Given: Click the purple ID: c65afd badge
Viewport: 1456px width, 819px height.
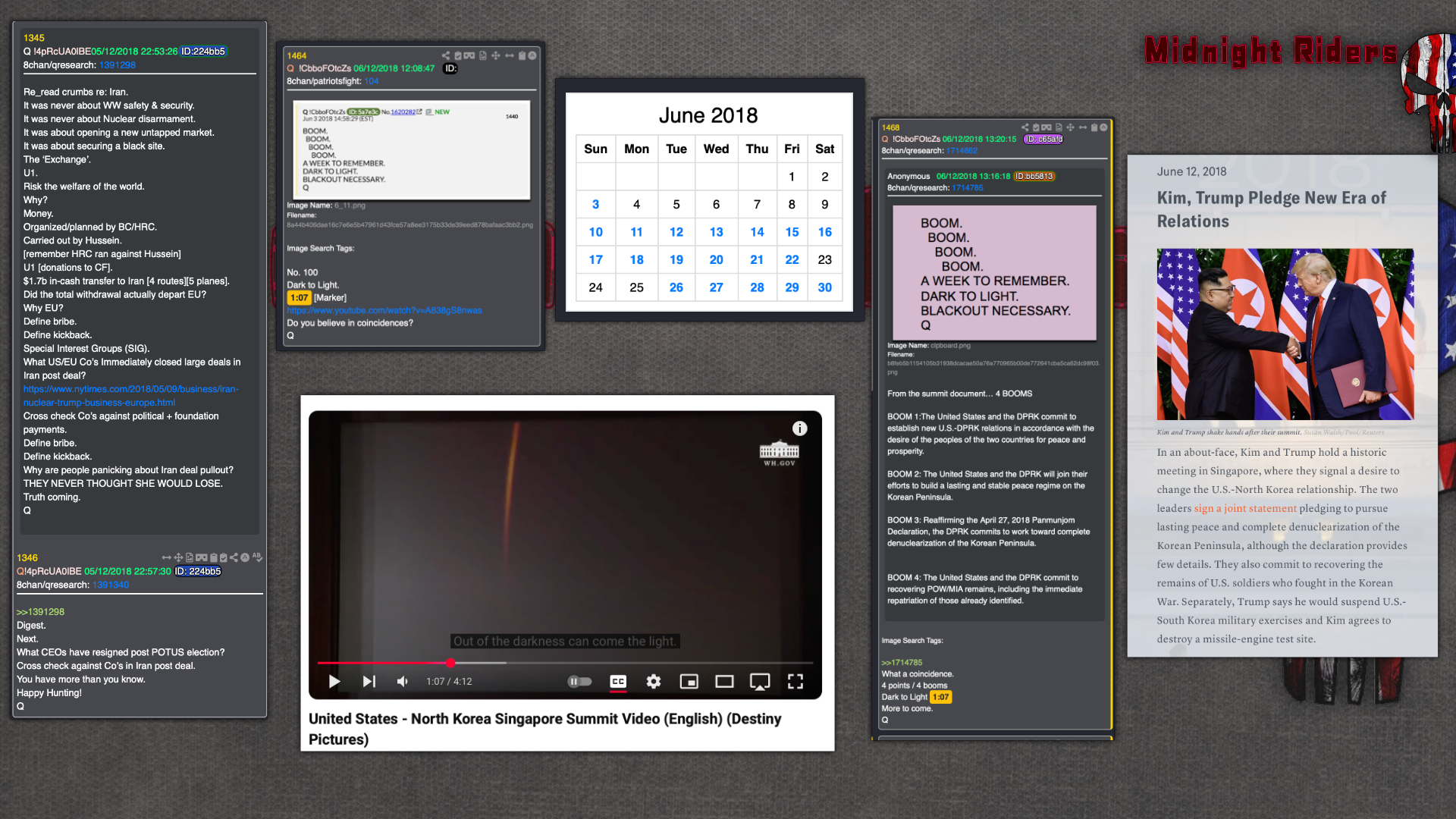Looking at the screenshot, I should point(1043,139).
